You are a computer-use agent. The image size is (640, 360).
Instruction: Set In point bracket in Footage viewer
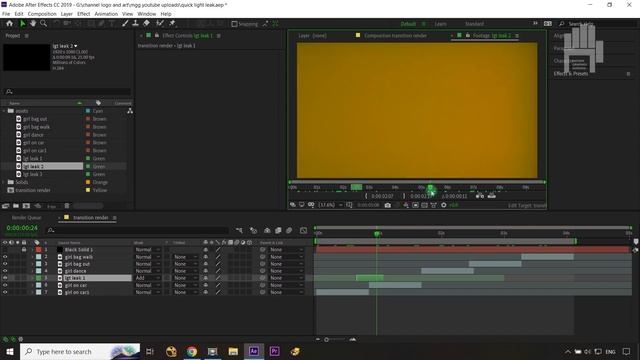tap(366, 196)
